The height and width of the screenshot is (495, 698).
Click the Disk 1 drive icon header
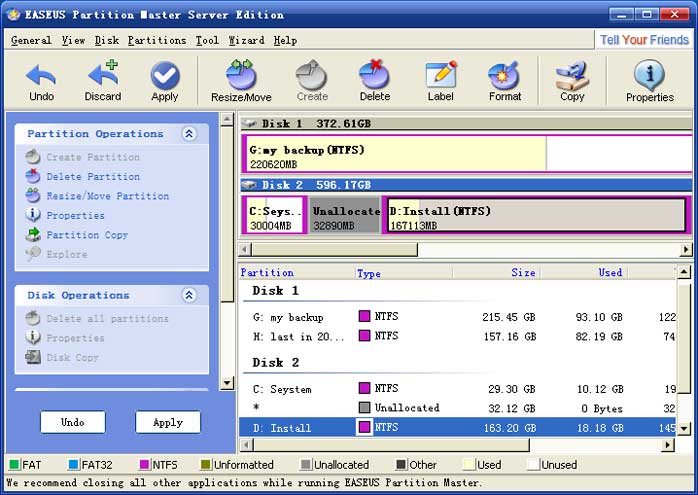250,124
